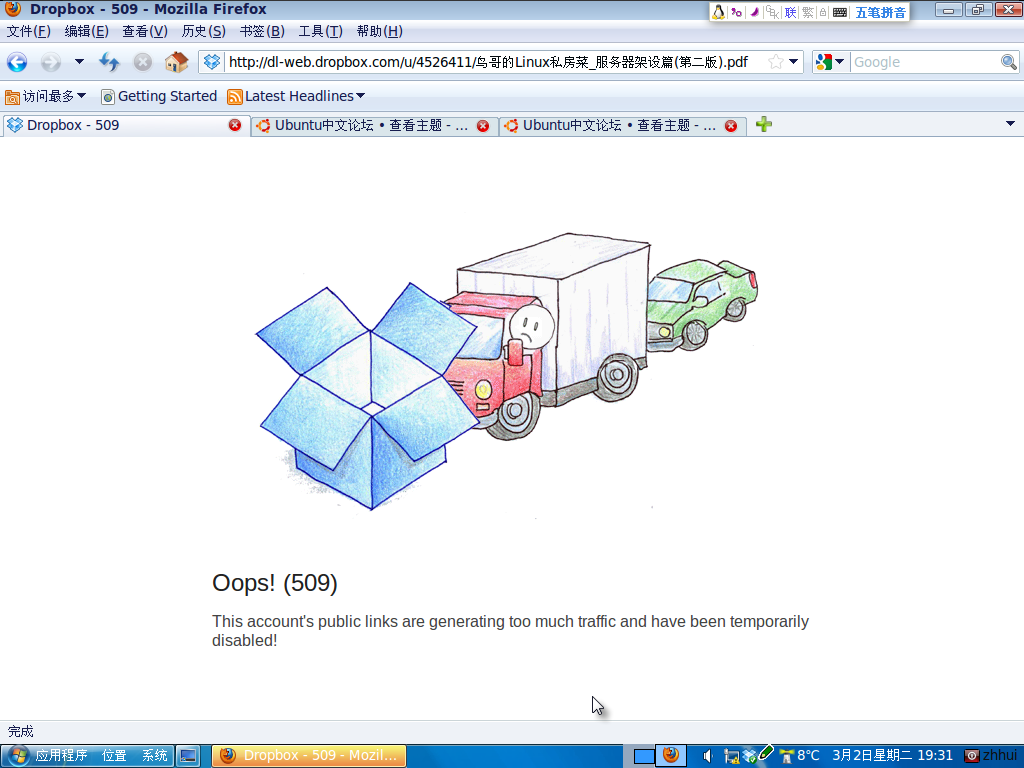1024x768 pixels.
Task: Toggle the lock icon in IME bar
Action: point(823,12)
